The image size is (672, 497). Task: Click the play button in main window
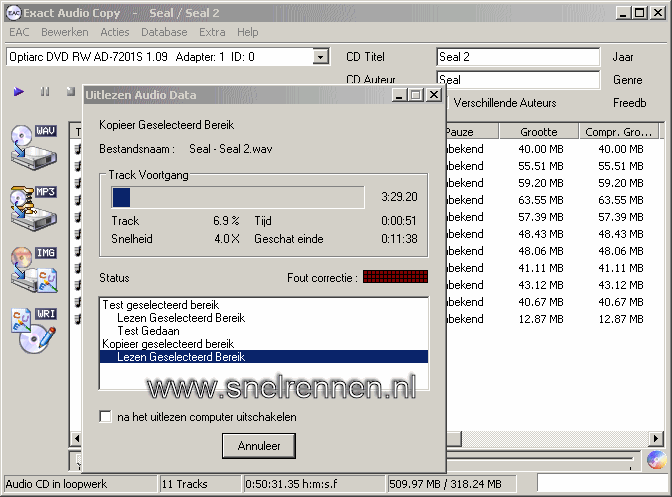pos(18,91)
